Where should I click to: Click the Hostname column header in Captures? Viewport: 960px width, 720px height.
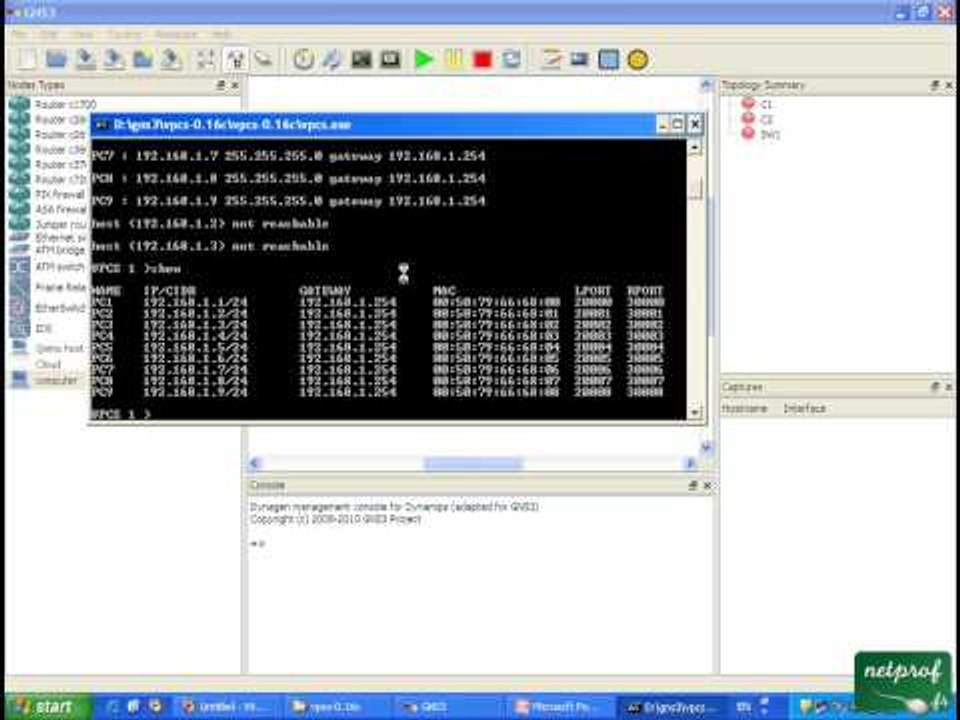pyautogui.click(x=744, y=408)
